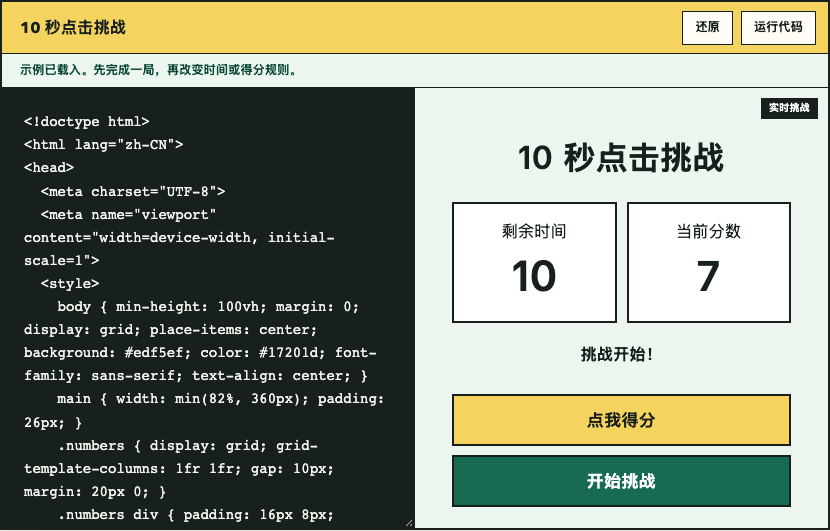The width and height of the screenshot is (830, 531).
Task: Click the .numbers { display: grid line
Action: click(188, 446)
